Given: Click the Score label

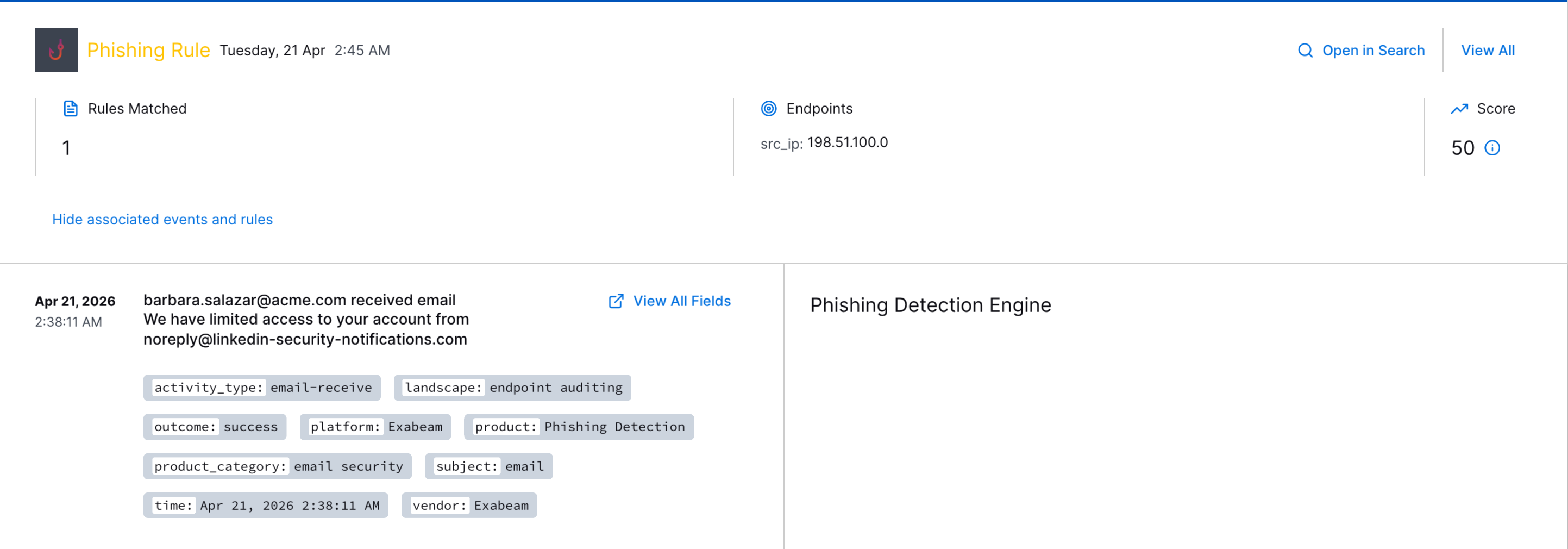Looking at the screenshot, I should (x=1496, y=109).
